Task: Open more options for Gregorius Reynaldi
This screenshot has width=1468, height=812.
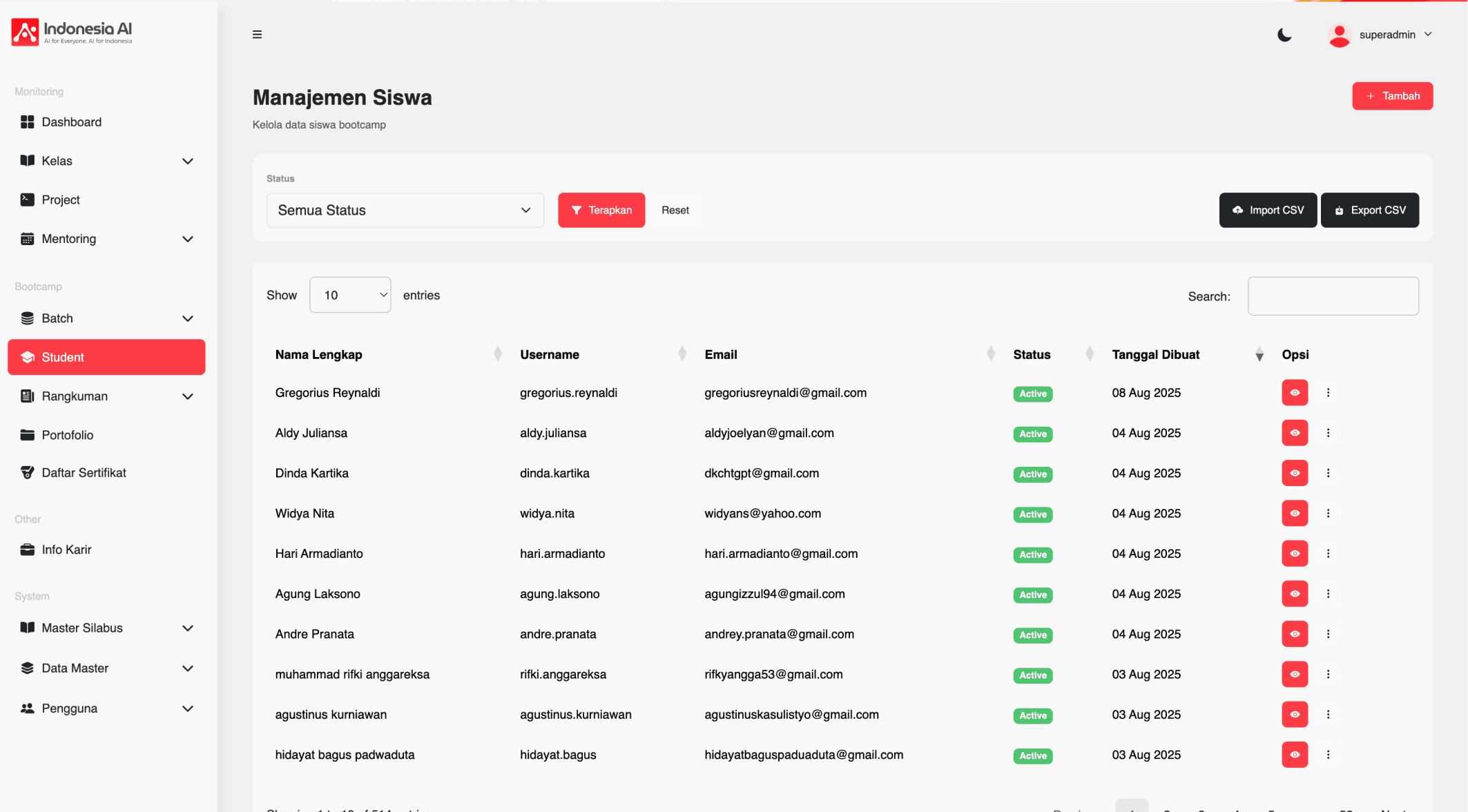Action: coord(1328,393)
